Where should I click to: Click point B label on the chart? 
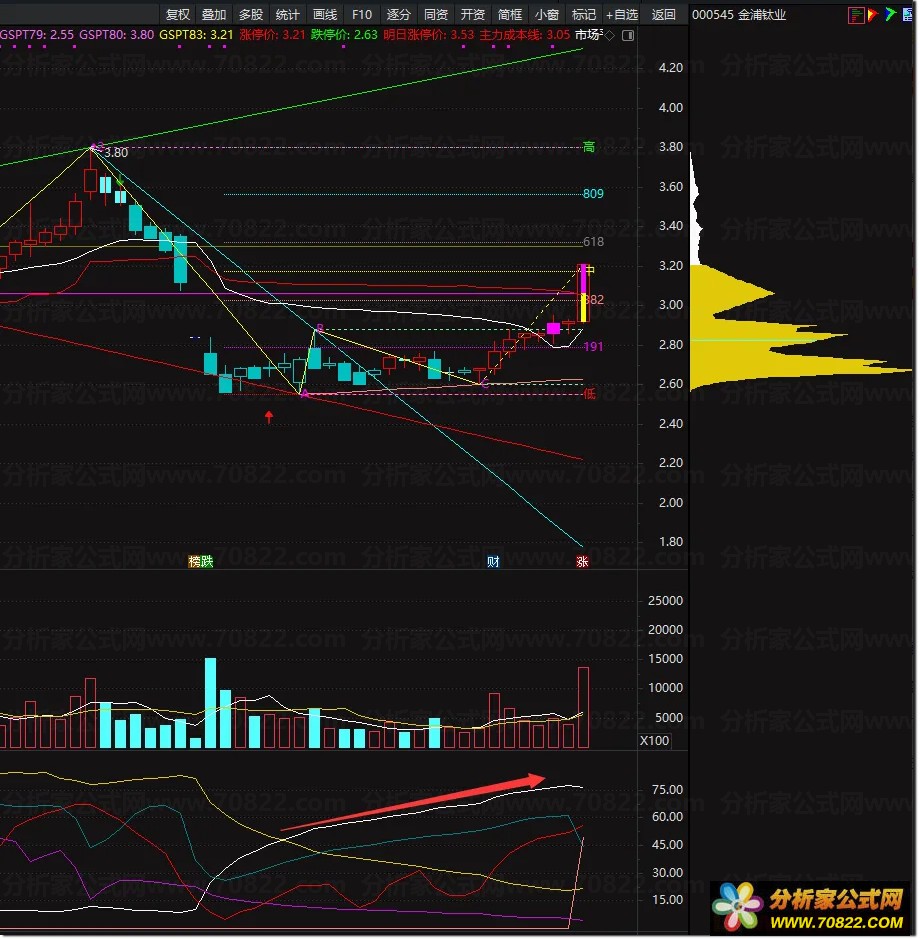coord(320,328)
